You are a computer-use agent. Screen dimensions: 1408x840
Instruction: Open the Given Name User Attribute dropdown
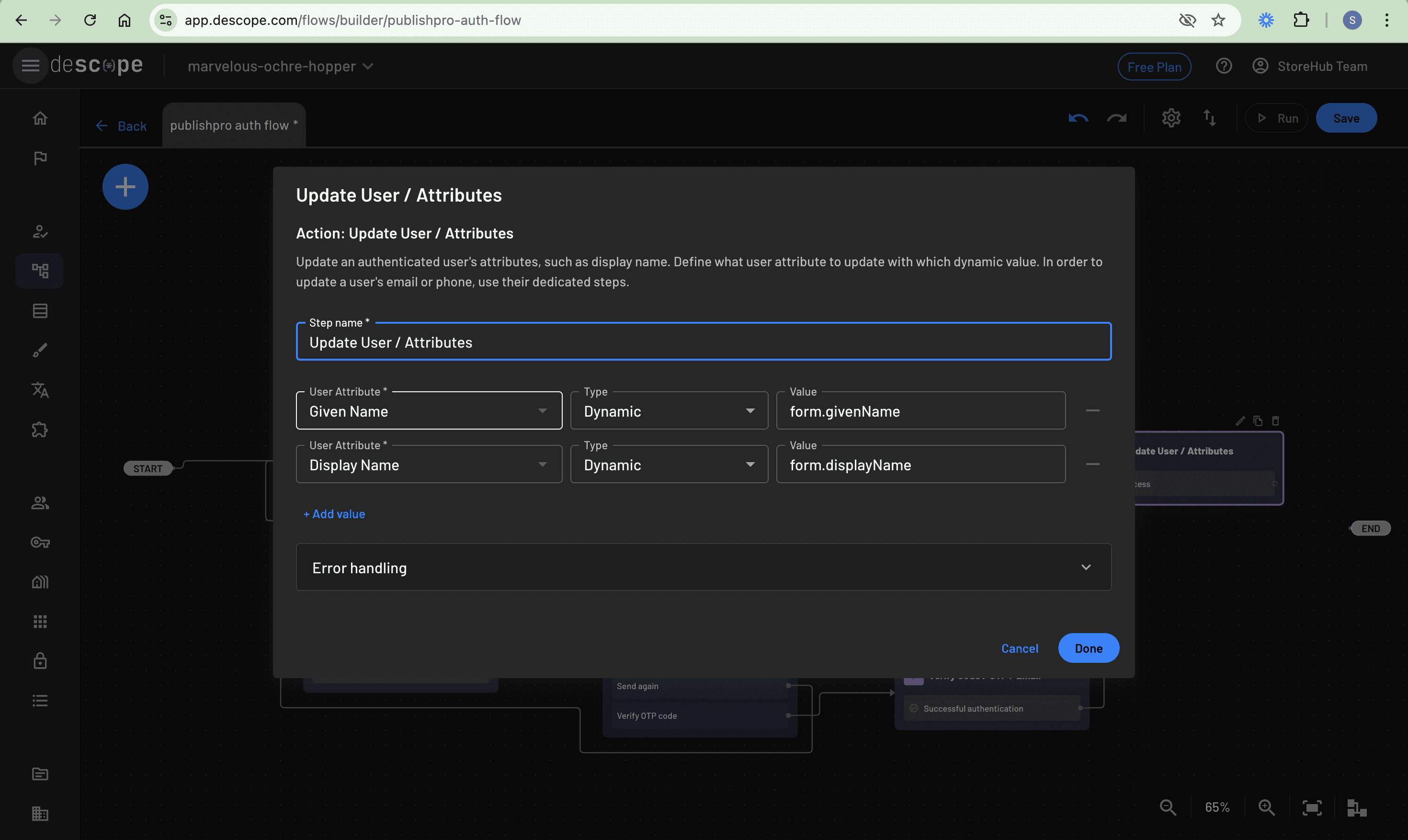coord(429,411)
